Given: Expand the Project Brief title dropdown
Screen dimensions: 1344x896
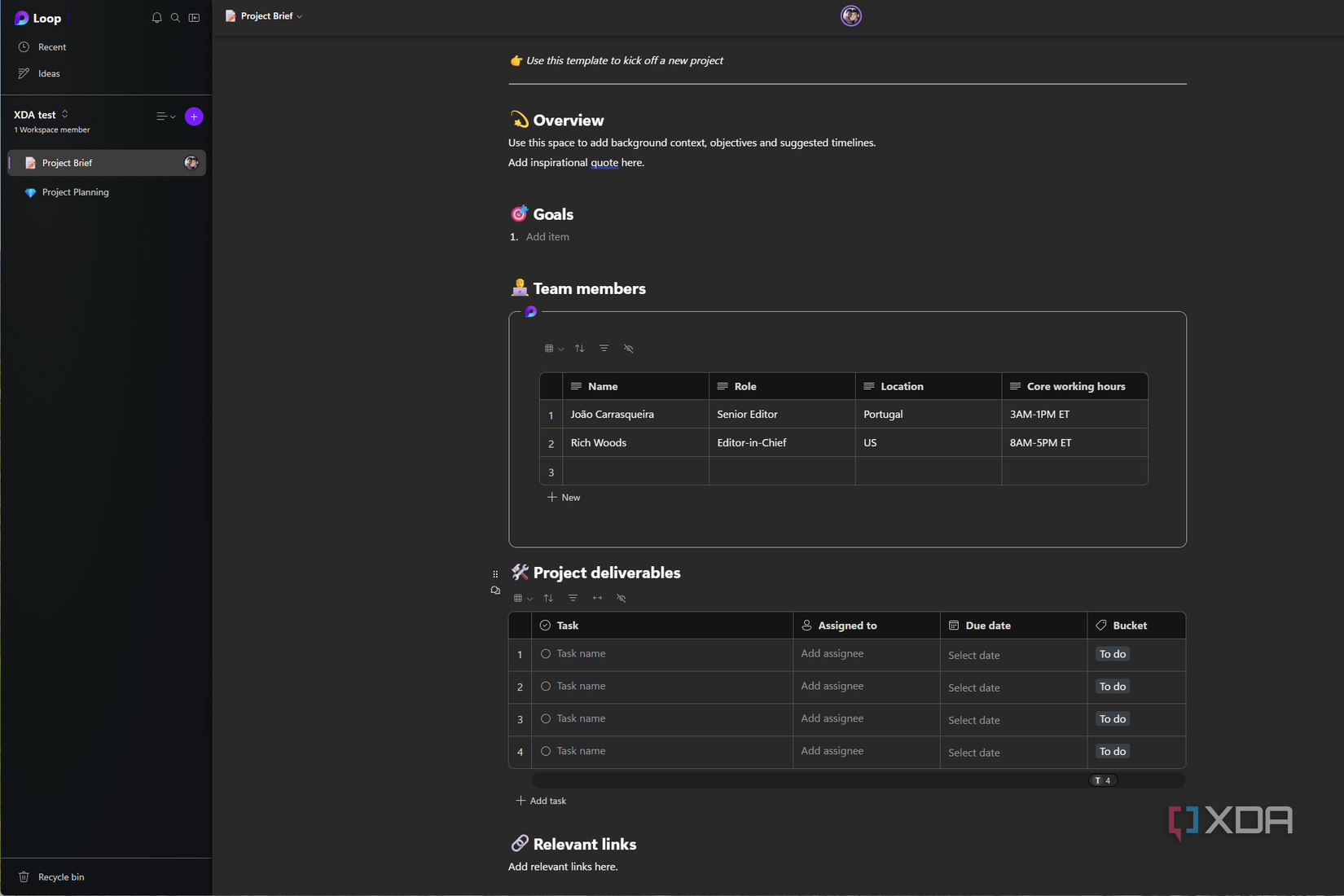Looking at the screenshot, I should pyautogui.click(x=300, y=16).
